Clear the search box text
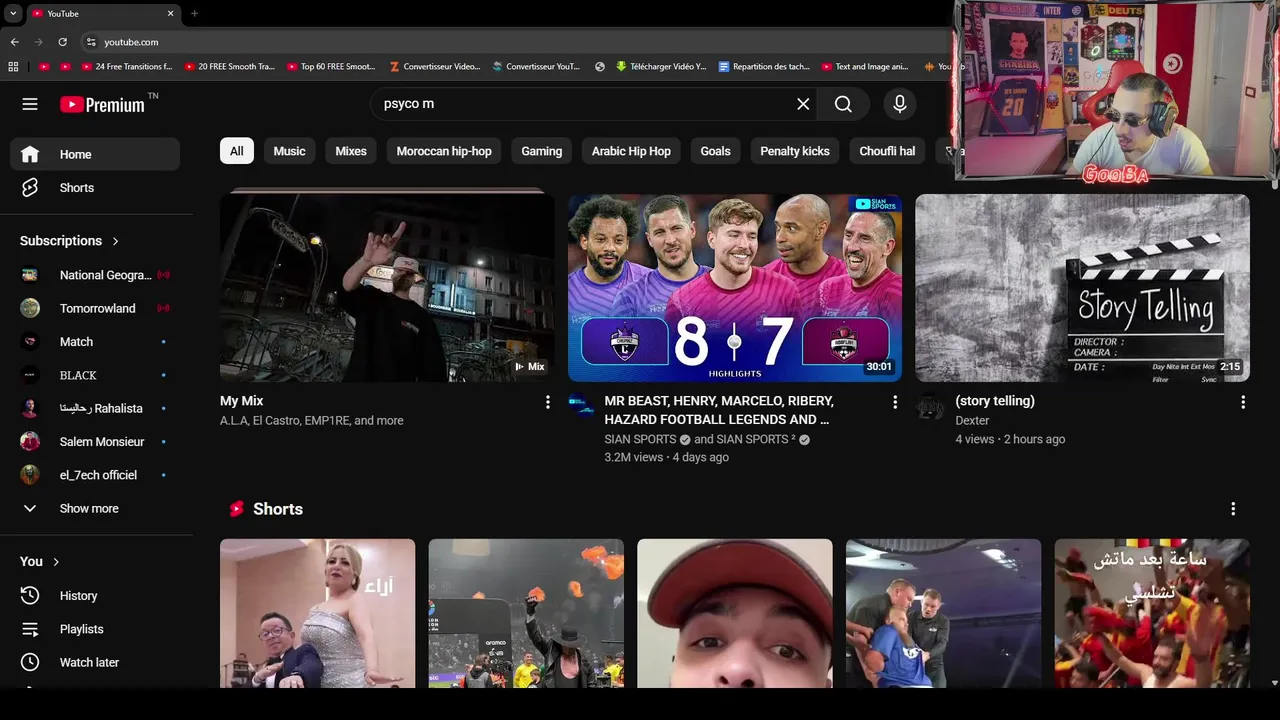Image resolution: width=1280 pixels, height=720 pixels. (803, 104)
